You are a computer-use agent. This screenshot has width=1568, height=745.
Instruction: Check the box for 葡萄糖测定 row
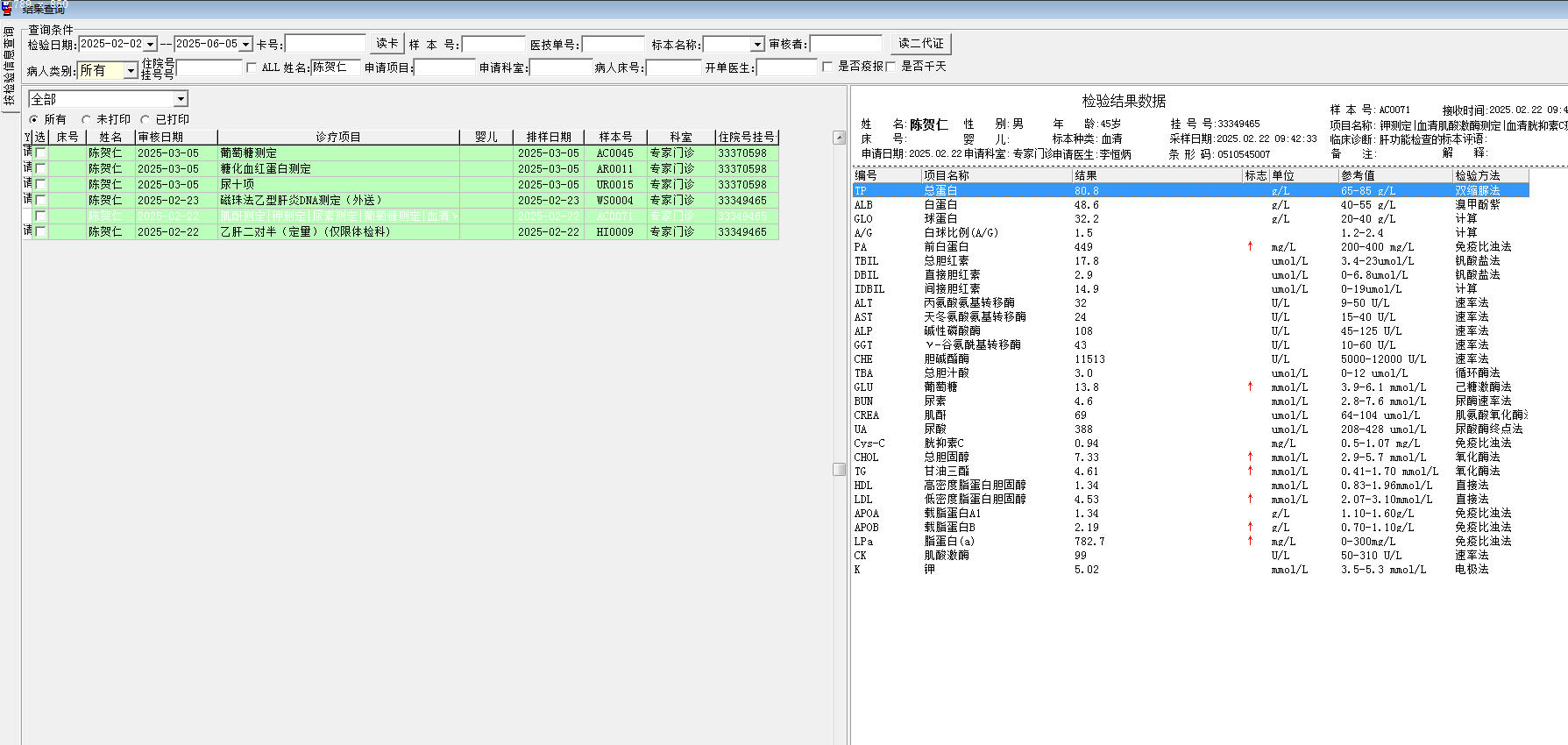tap(40, 153)
